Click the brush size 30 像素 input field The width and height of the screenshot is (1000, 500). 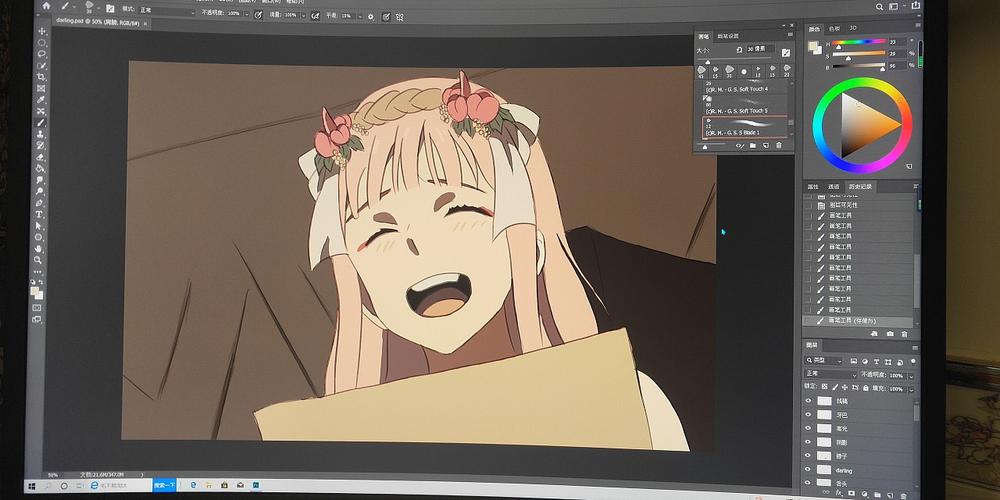[760, 49]
